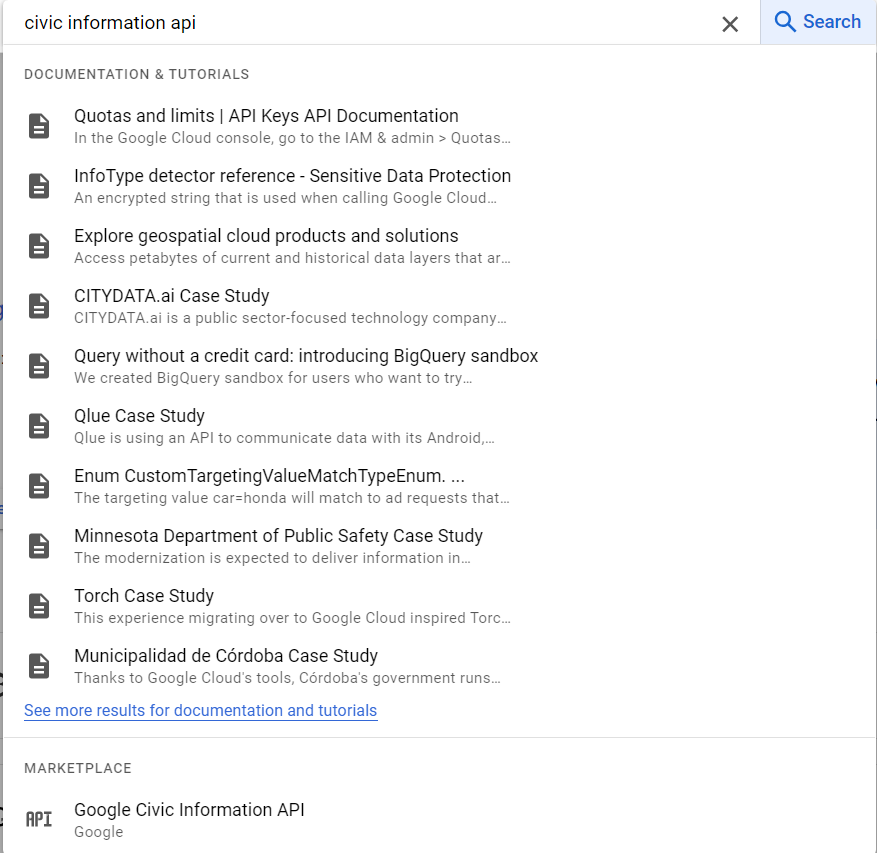Click the document icon beside BigQuery sandbox result

39,366
